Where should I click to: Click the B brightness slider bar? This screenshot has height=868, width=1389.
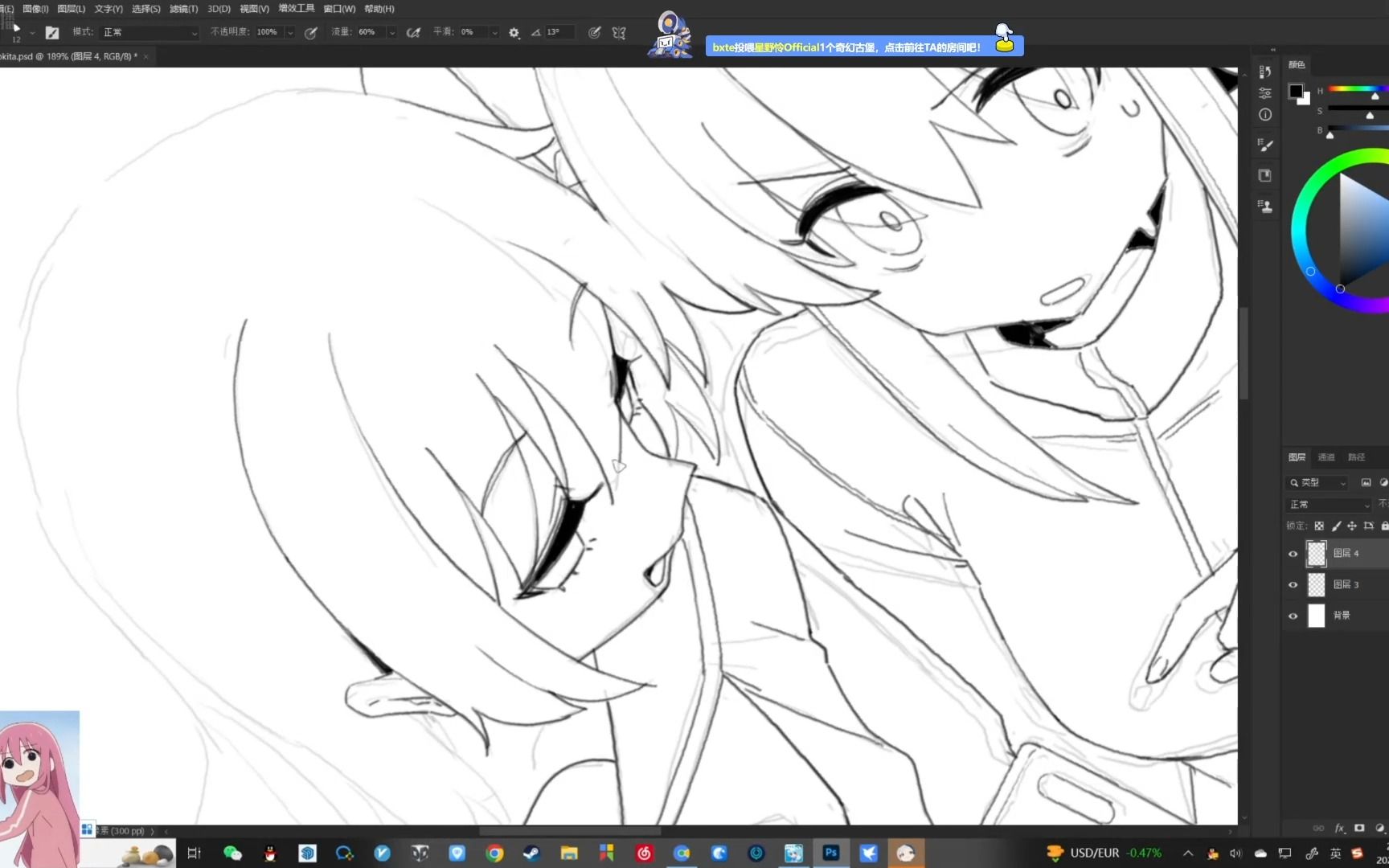(1358, 127)
